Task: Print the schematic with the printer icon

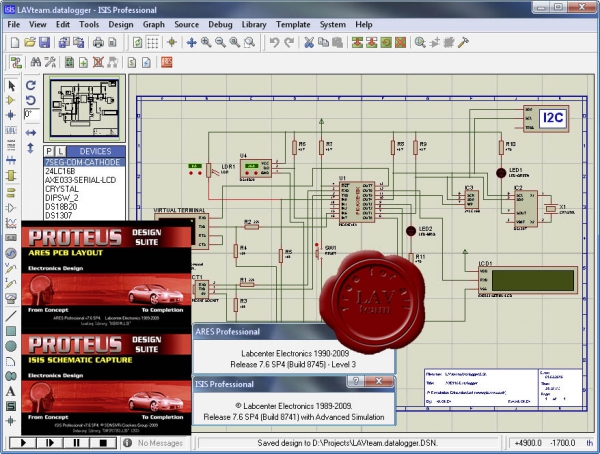Action: tap(98, 42)
